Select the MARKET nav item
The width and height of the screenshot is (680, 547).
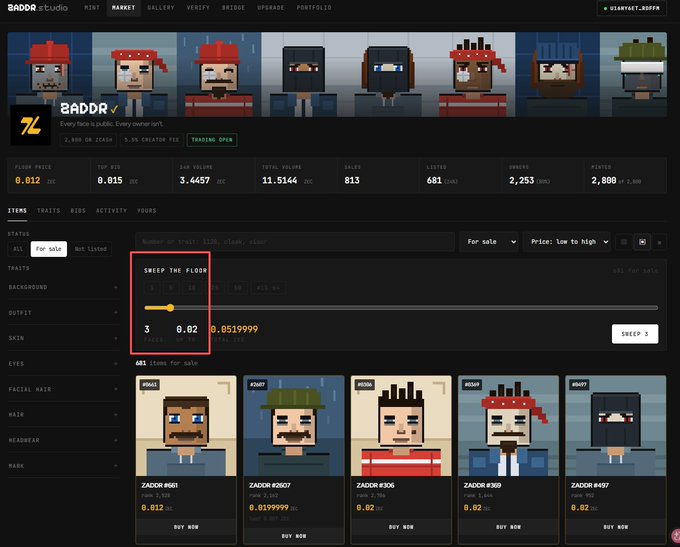pos(124,8)
